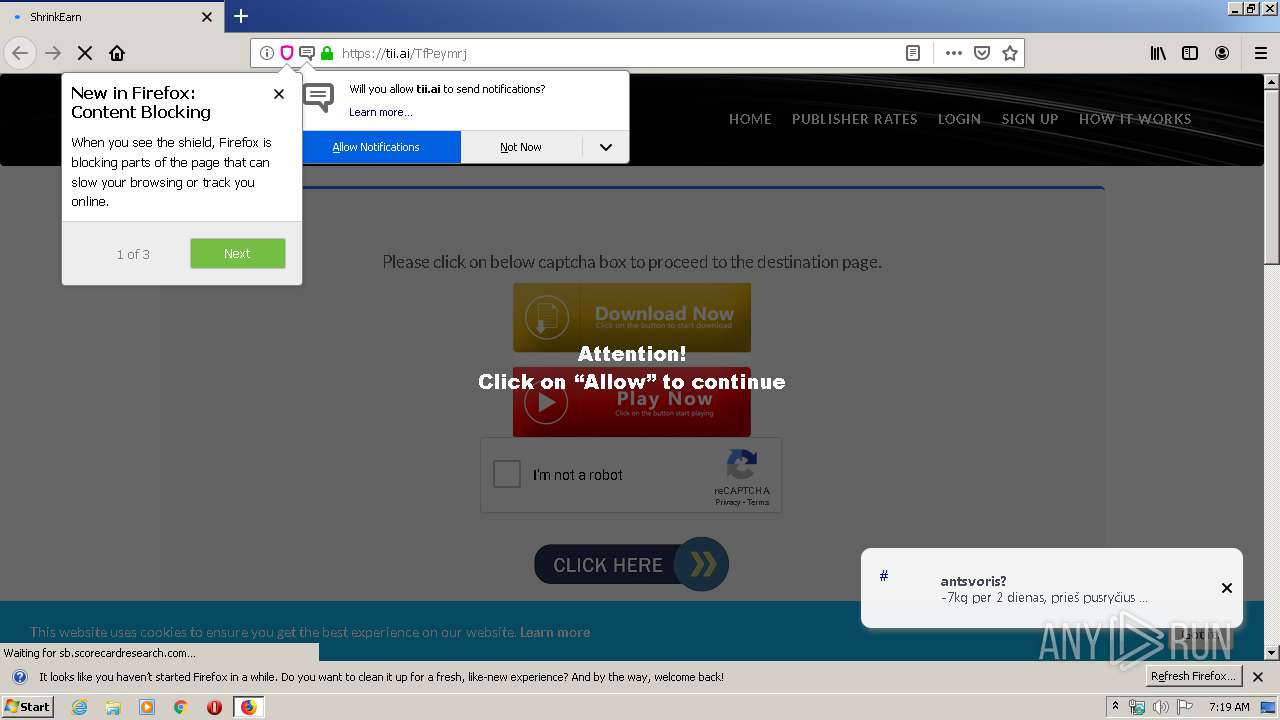Click the 7:19 AM system clock
The image size is (1280, 720).
tap(1229, 707)
